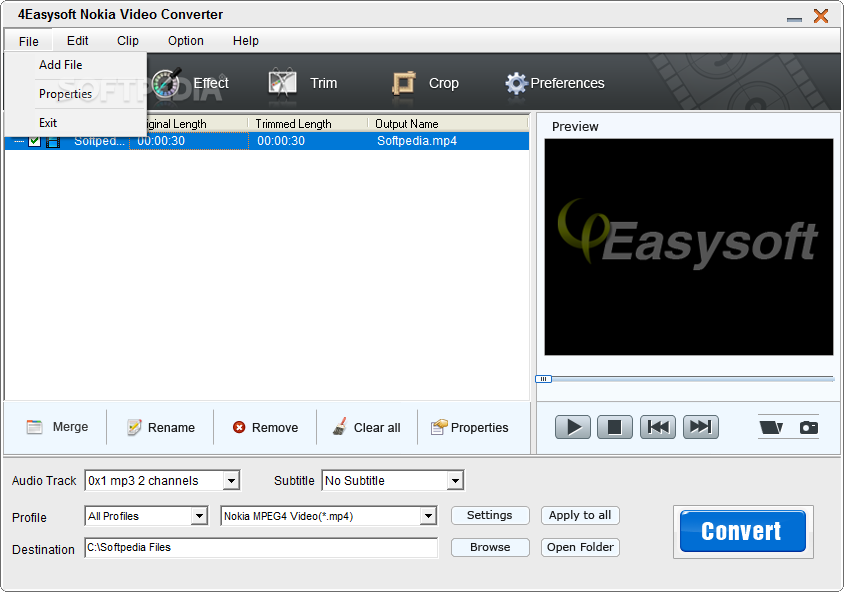Click the Browse button
The image size is (844, 592).
pyautogui.click(x=490, y=547)
